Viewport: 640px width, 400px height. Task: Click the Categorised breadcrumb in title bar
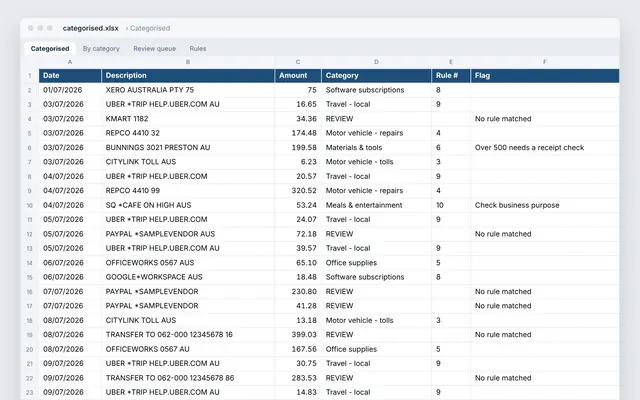(150, 28)
